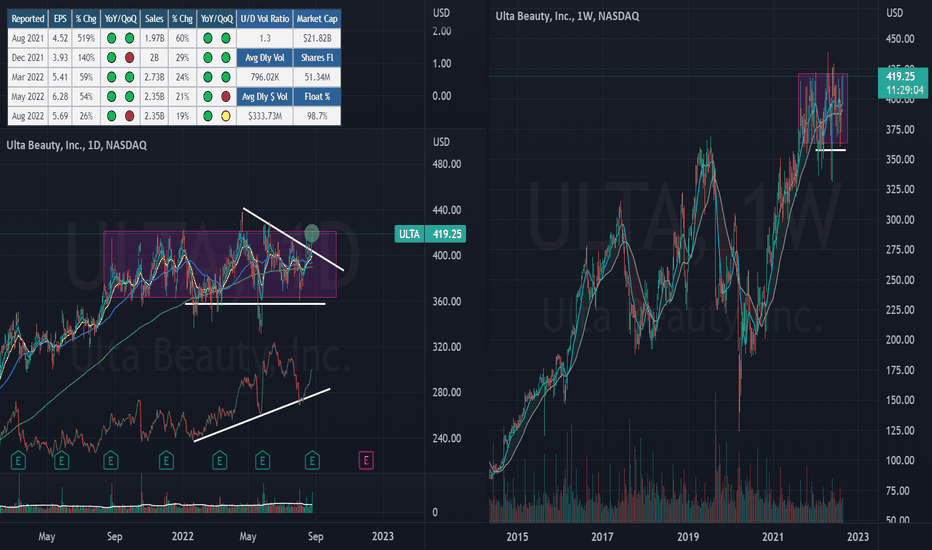Click the Ulta Beauty 1W NASDAQ chart title
Viewport: 932px width, 550px height.
568,16
